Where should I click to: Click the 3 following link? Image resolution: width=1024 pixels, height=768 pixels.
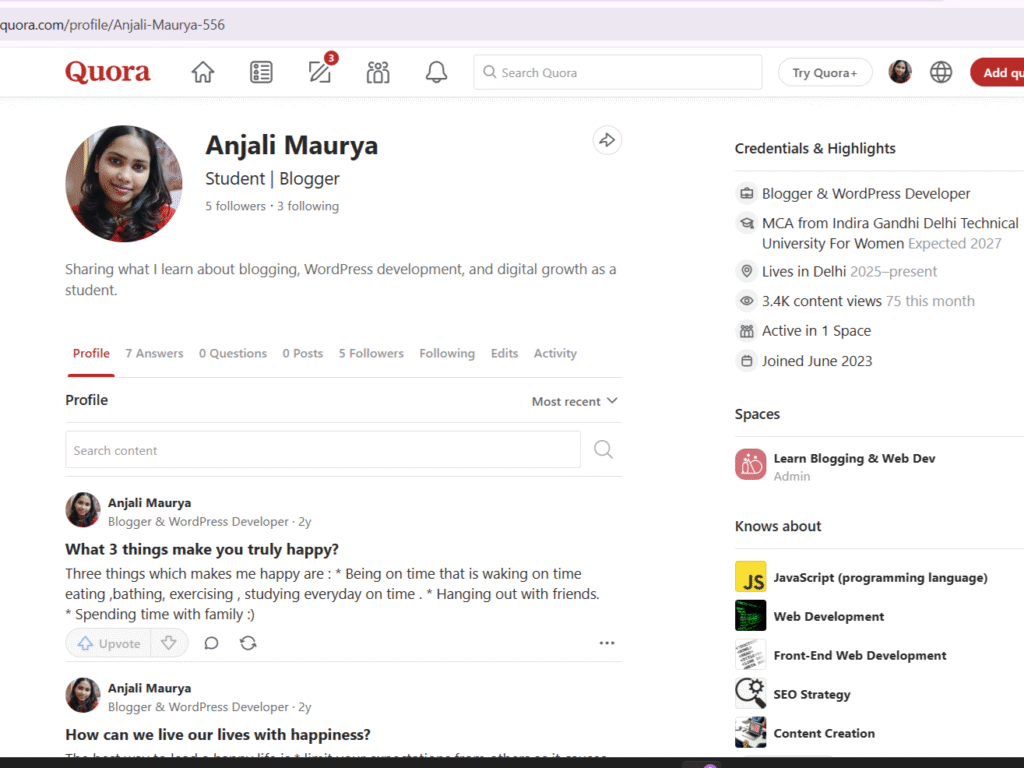(x=307, y=205)
